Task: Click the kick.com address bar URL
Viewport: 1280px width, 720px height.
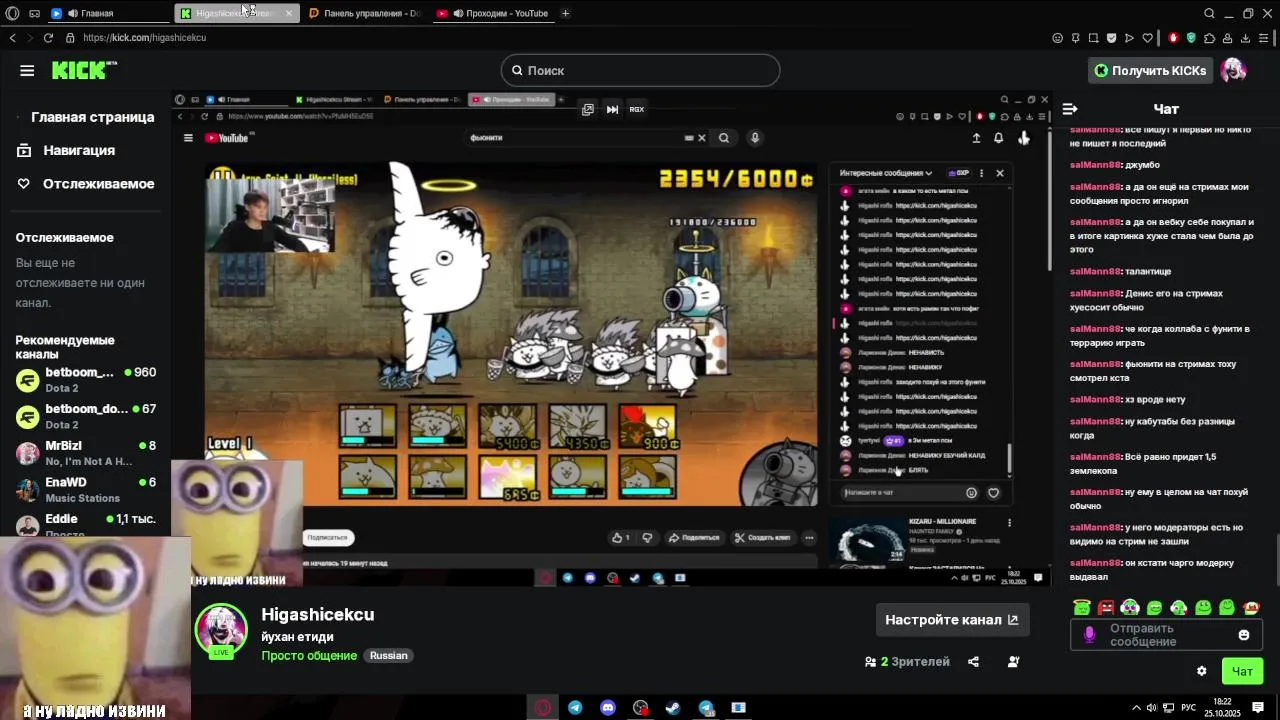Action: (145, 38)
